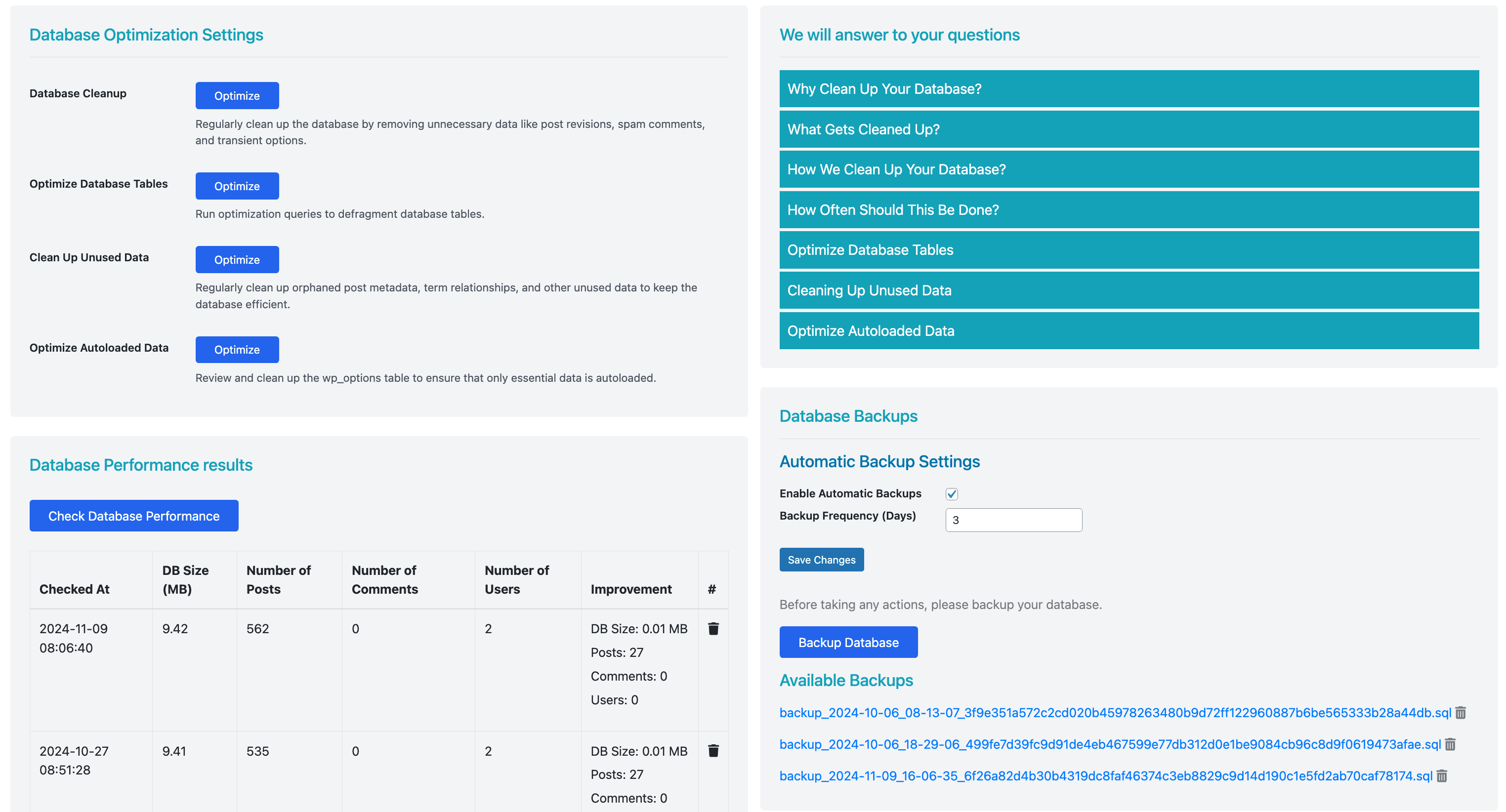Click Optimize for Clean Up Unused Data
This screenshot has width=1506, height=812.
[237, 260]
